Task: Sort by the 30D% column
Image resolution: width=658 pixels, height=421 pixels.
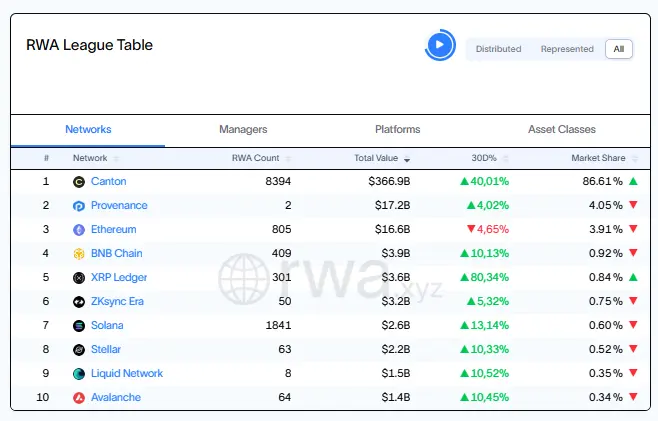Action: 484,158
